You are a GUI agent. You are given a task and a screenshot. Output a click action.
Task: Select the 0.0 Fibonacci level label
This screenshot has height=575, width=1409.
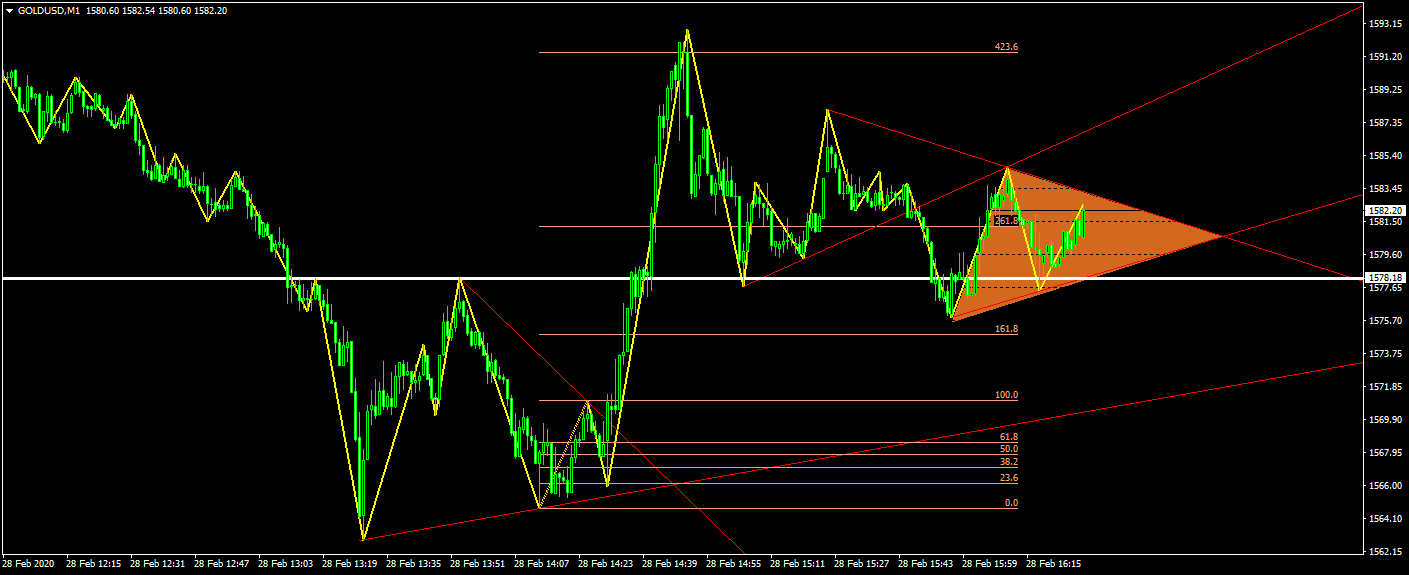[1012, 503]
